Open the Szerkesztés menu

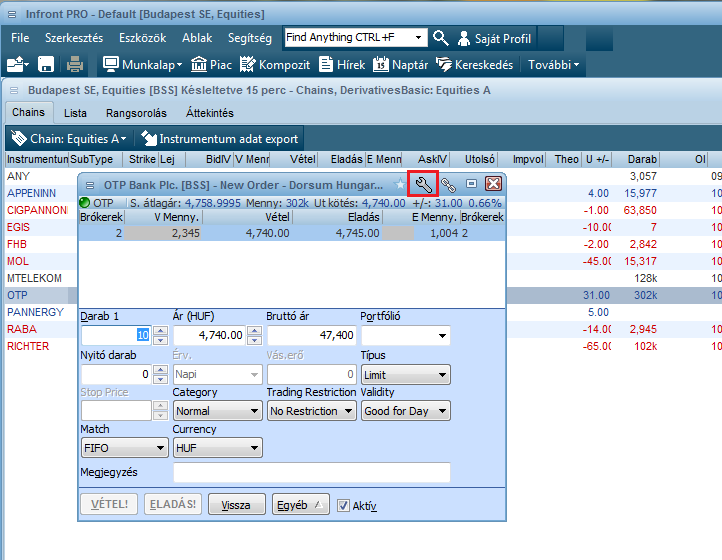[74, 38]
